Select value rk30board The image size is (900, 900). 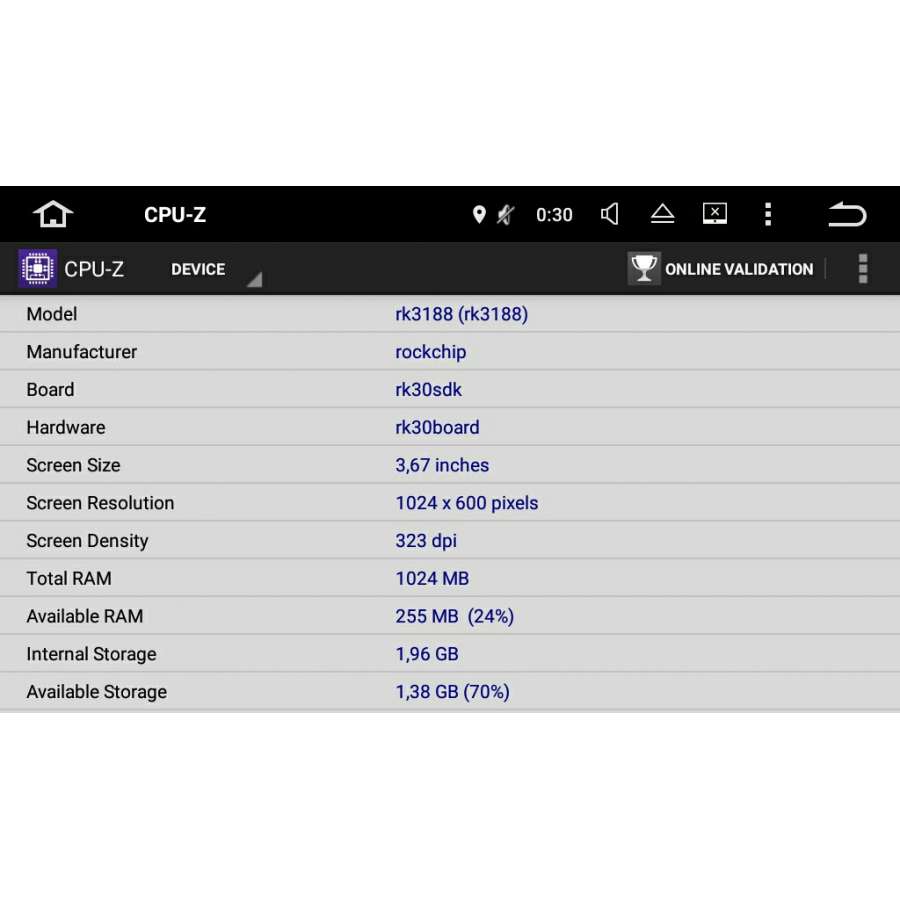437,428
